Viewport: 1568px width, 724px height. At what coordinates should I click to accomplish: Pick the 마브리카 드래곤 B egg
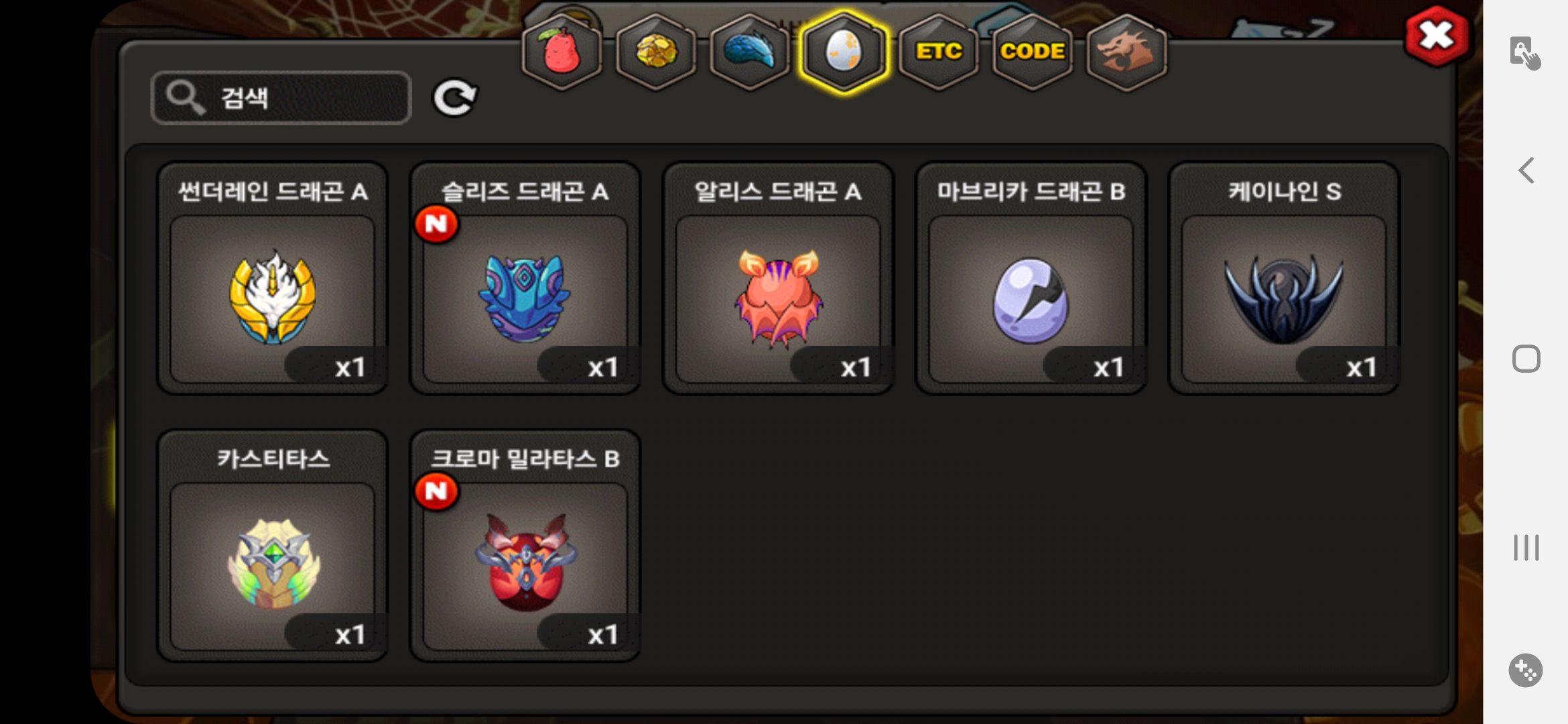point(1031,278)
